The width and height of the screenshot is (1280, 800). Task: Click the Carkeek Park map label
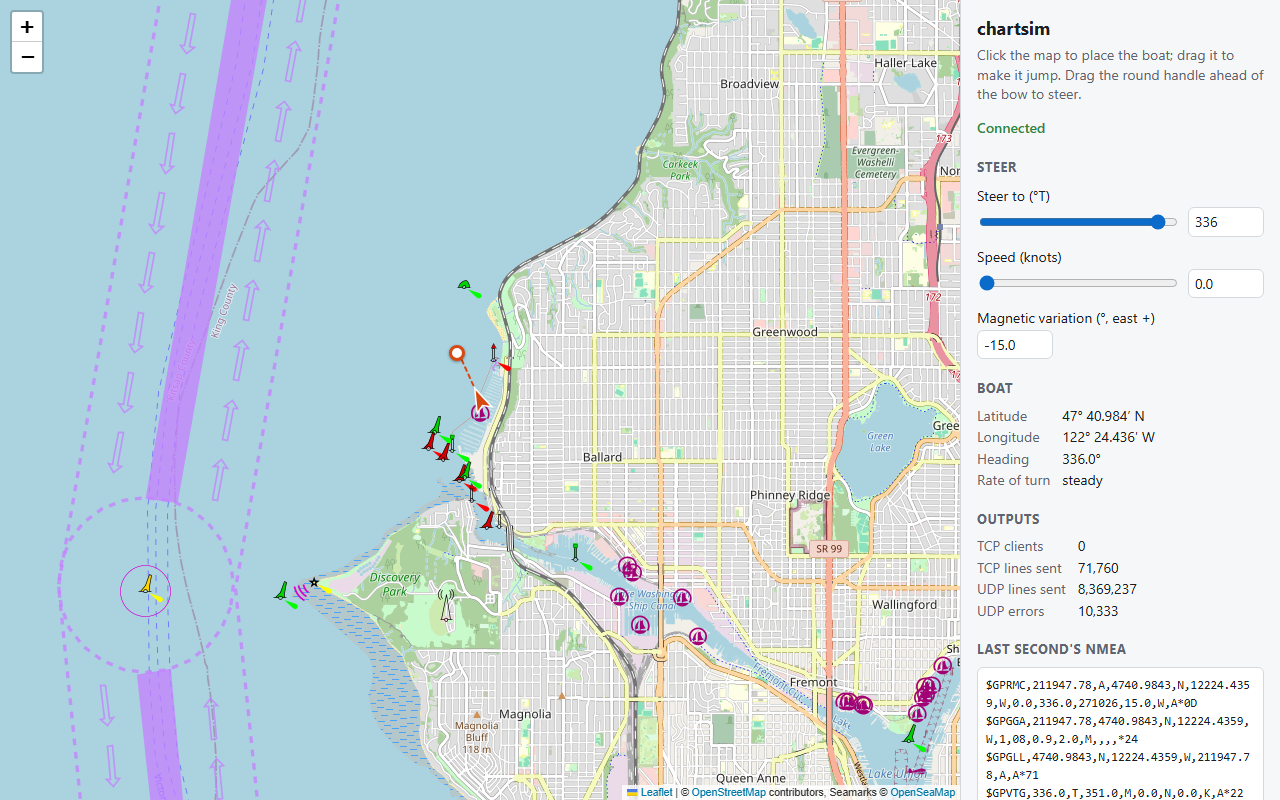(x=680, y=169)
